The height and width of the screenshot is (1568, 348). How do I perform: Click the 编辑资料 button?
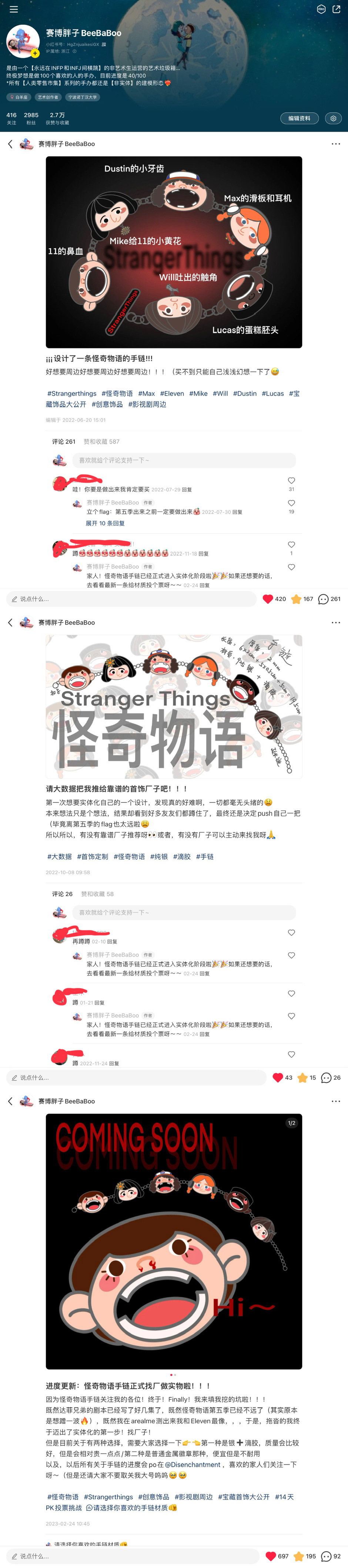click(x=299, y=118)
